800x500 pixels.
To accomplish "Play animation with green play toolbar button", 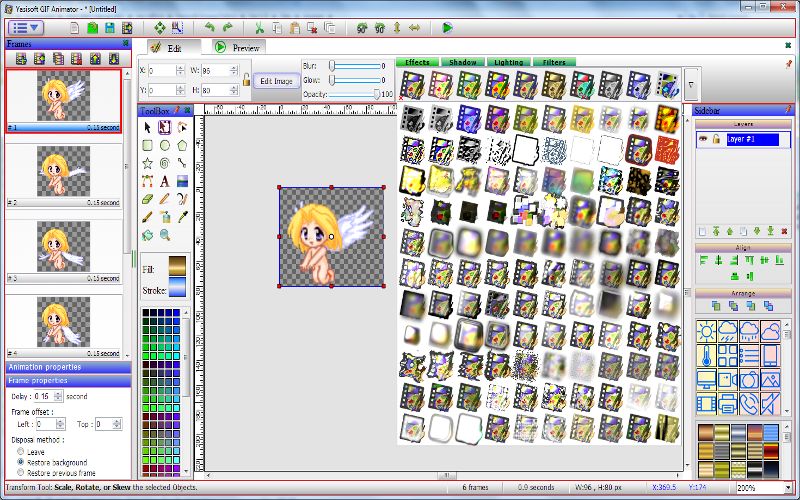I will click(x=447, y=28).
